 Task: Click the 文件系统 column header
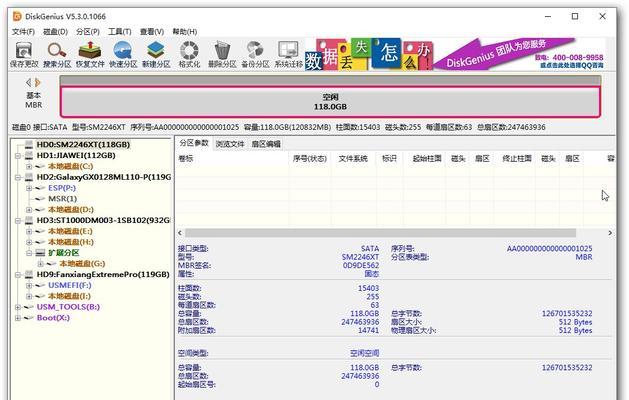click(353, 158)
